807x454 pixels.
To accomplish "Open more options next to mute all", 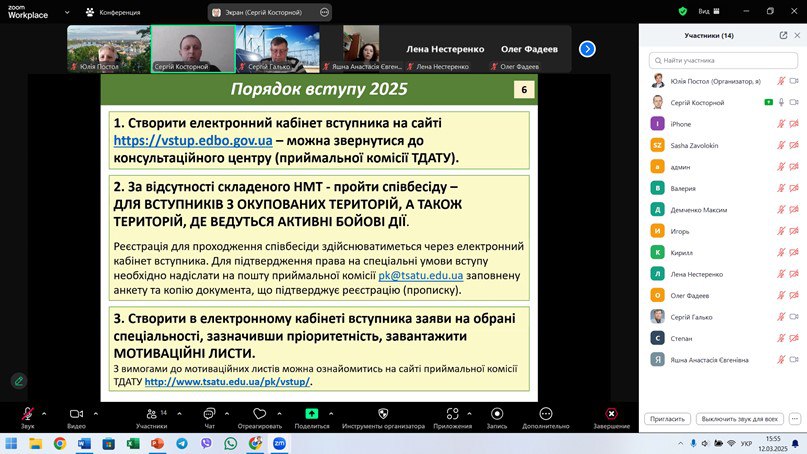I will pyautogui.click(x=795, y=419).
